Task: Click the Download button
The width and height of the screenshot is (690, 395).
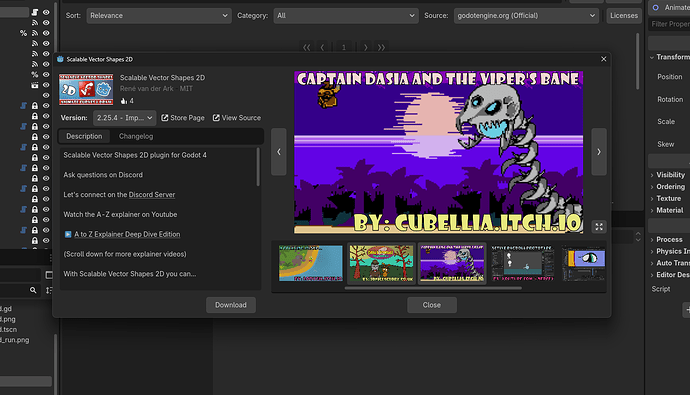Action: click(231, 305)
